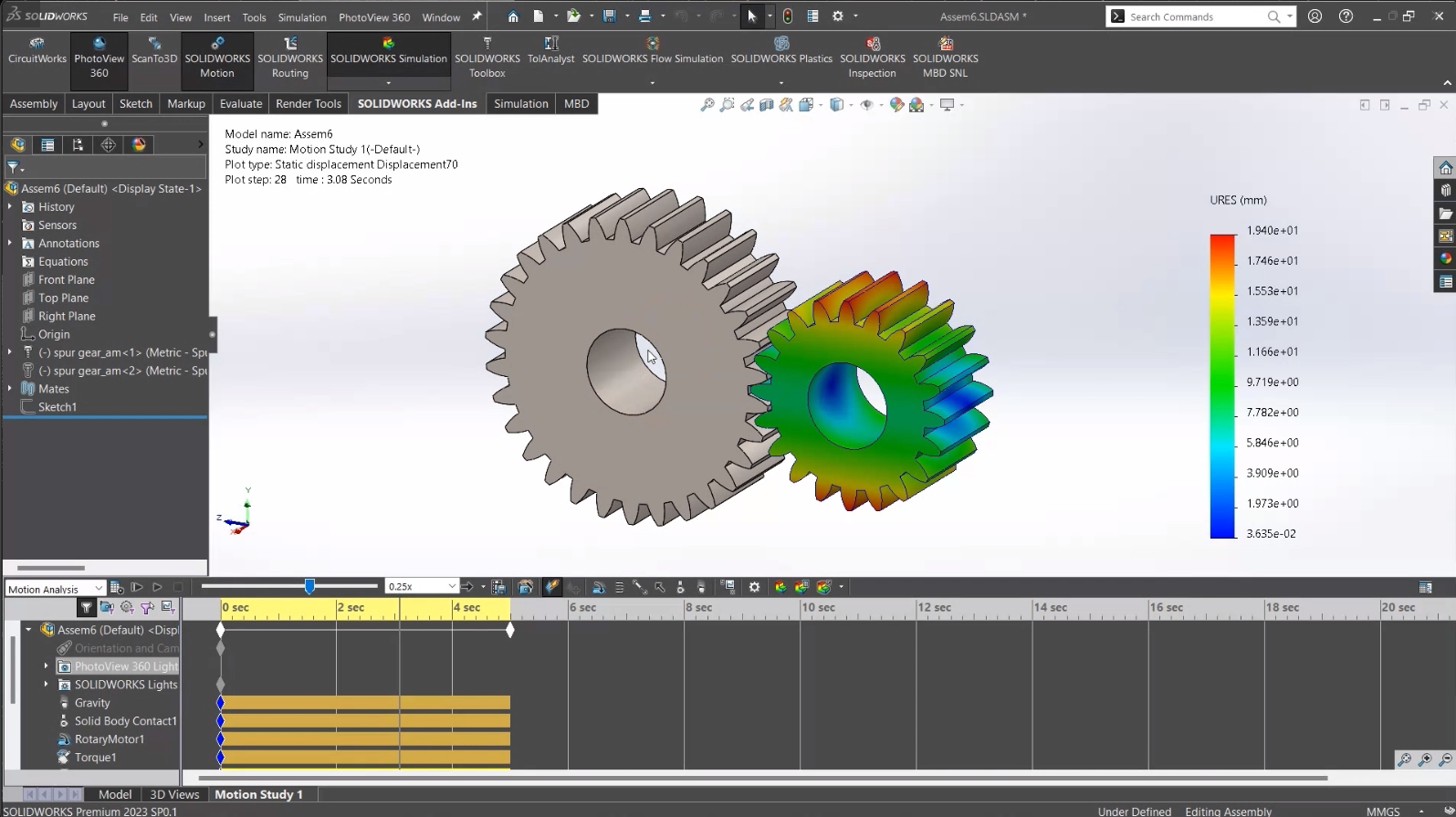1456x817 pixels.
Task: Open the Section View tool
Action: click(x=767, y=105)
